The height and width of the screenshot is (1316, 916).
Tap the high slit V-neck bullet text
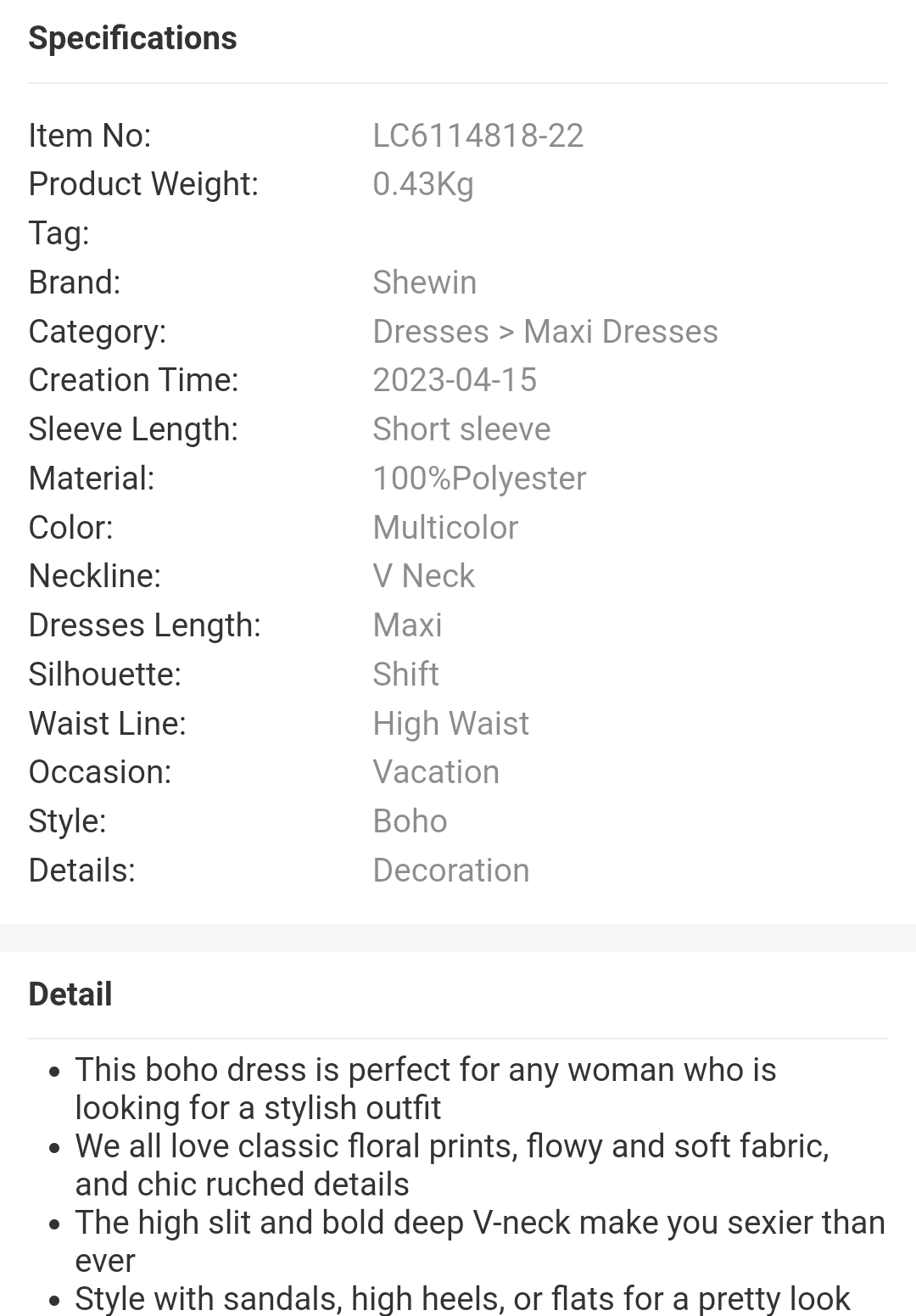480,1241
